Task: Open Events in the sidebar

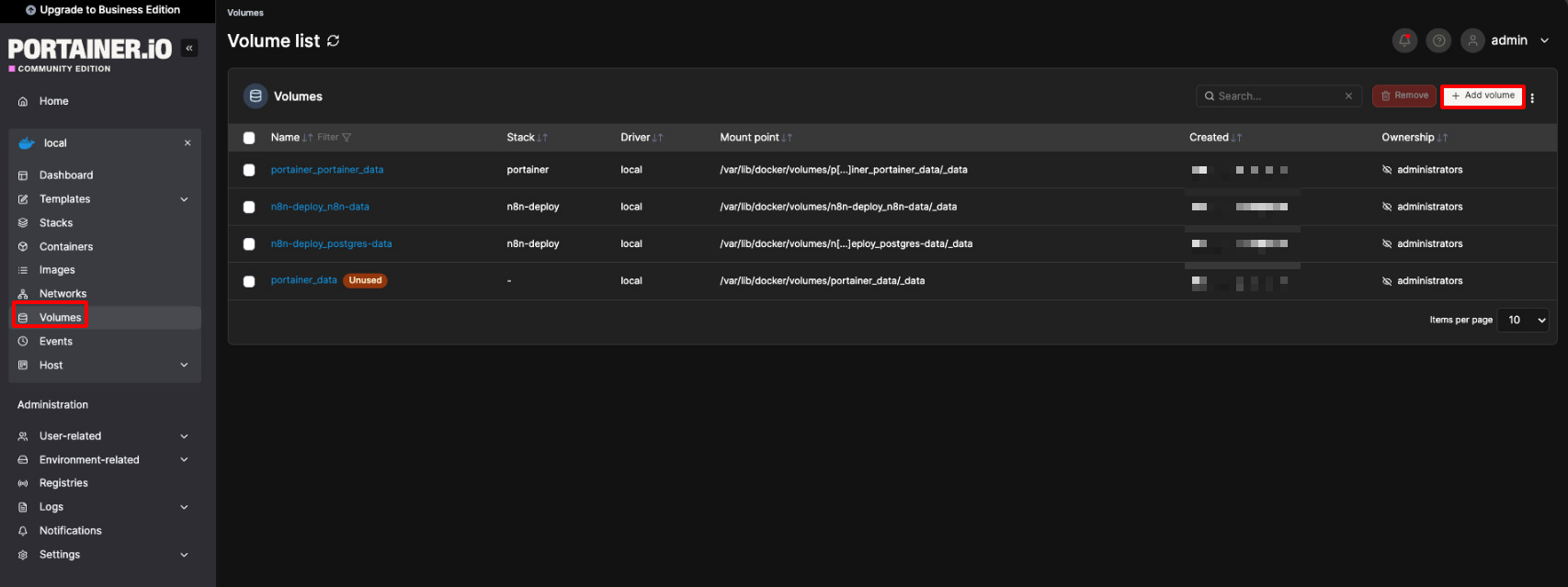Action: pos(105,342)
